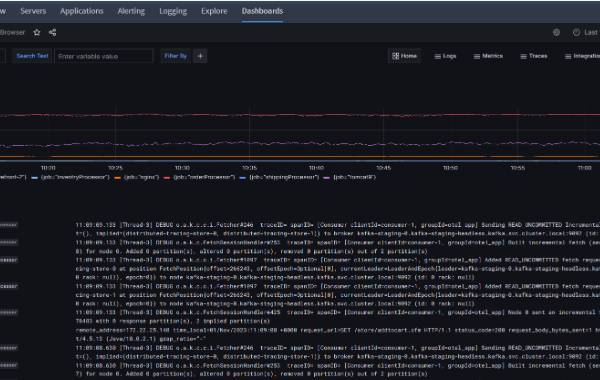Click the 10:45 time axis label
This screenshot has height=380, width=600.
(383, 168)
